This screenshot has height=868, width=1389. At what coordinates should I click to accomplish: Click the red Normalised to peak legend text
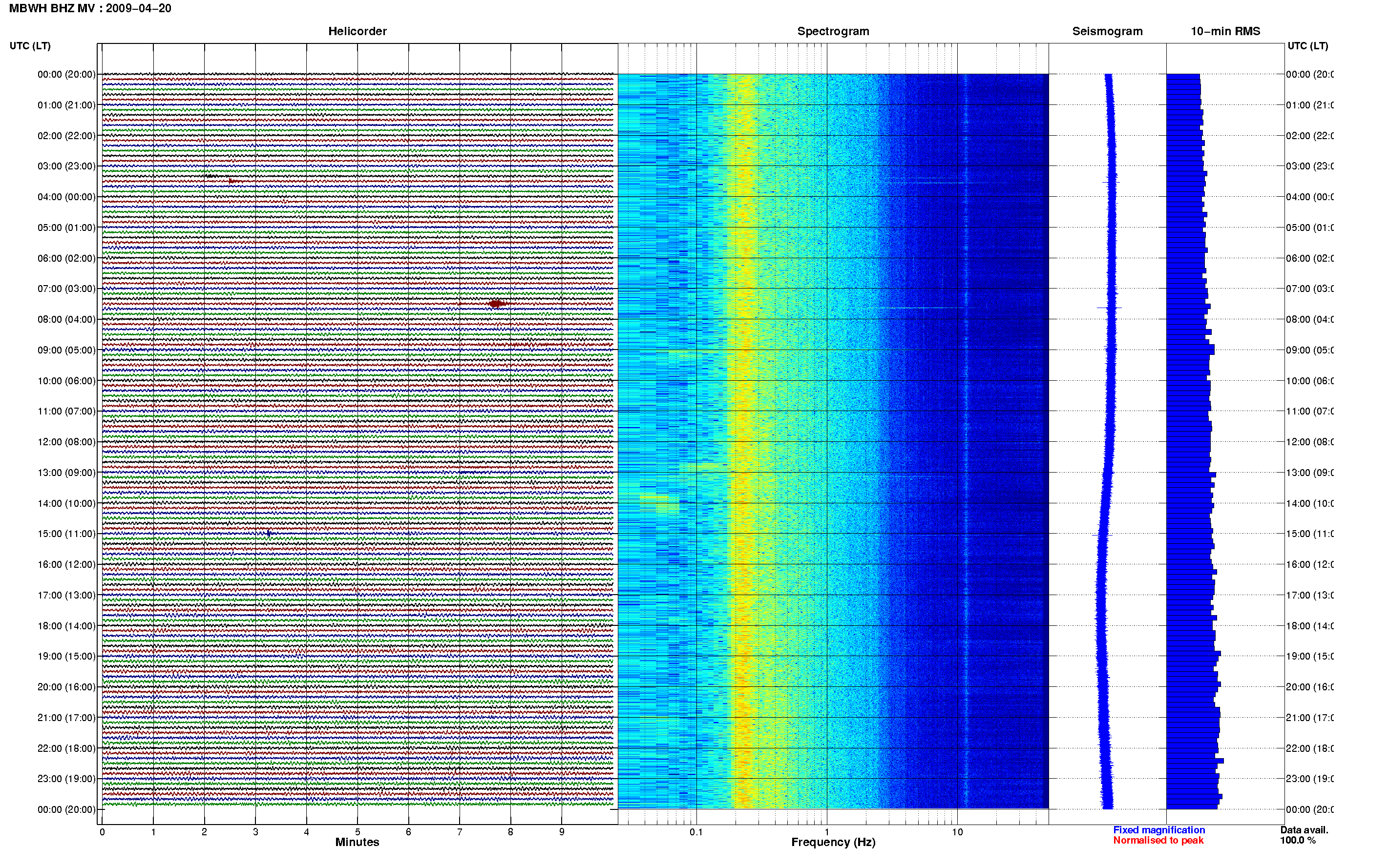pyautogui.click(x=1158, y=841)
